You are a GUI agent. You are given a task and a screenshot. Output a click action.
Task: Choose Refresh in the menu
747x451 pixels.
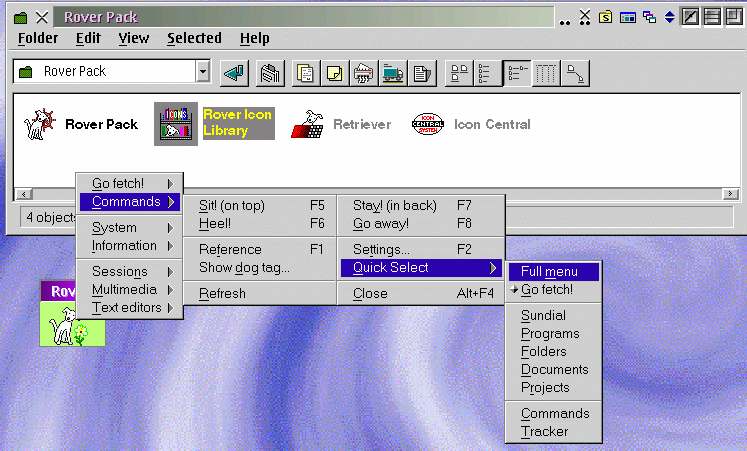260,293
